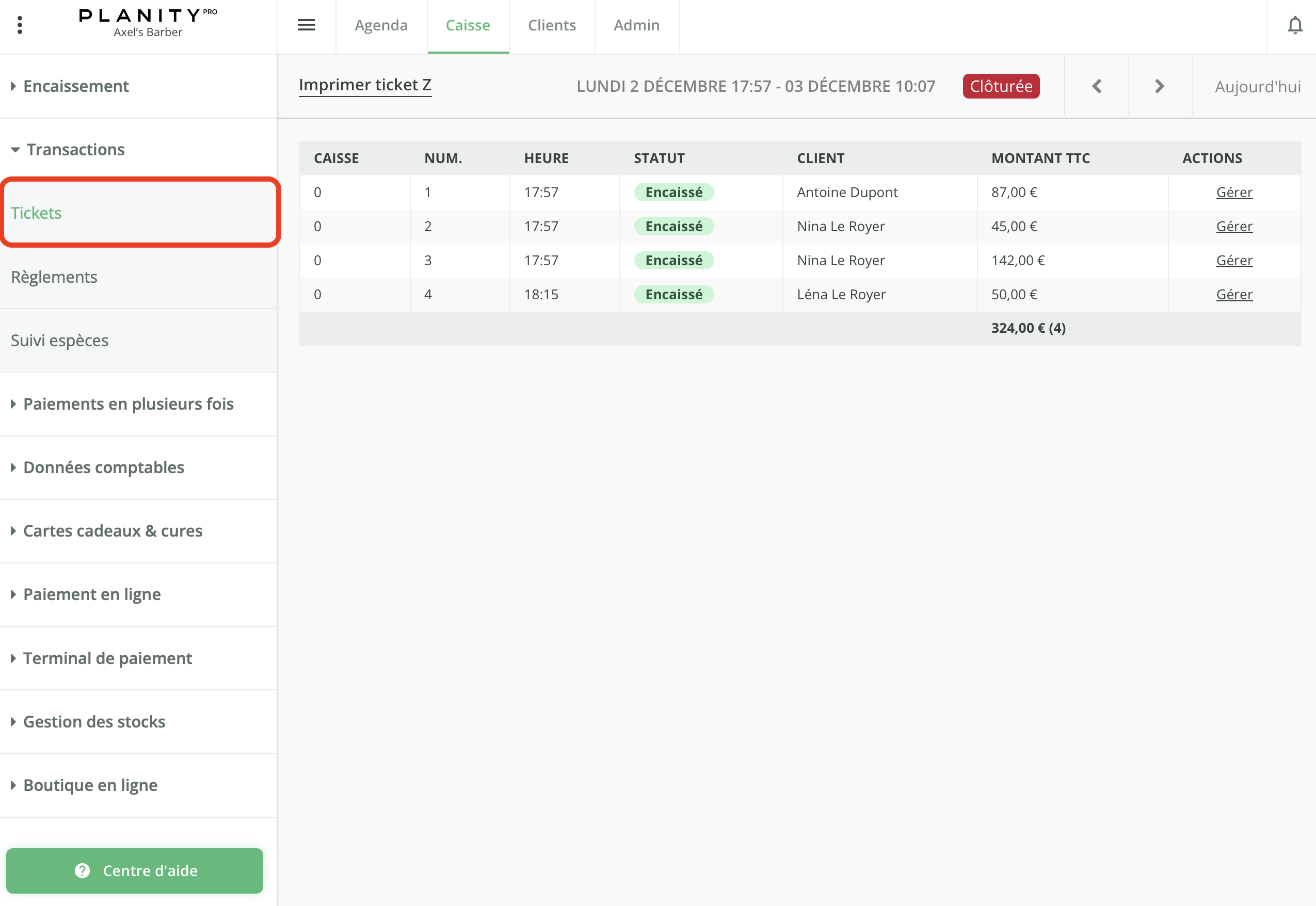Click Gérer for Antoine Dupont's ticket

1233,192
